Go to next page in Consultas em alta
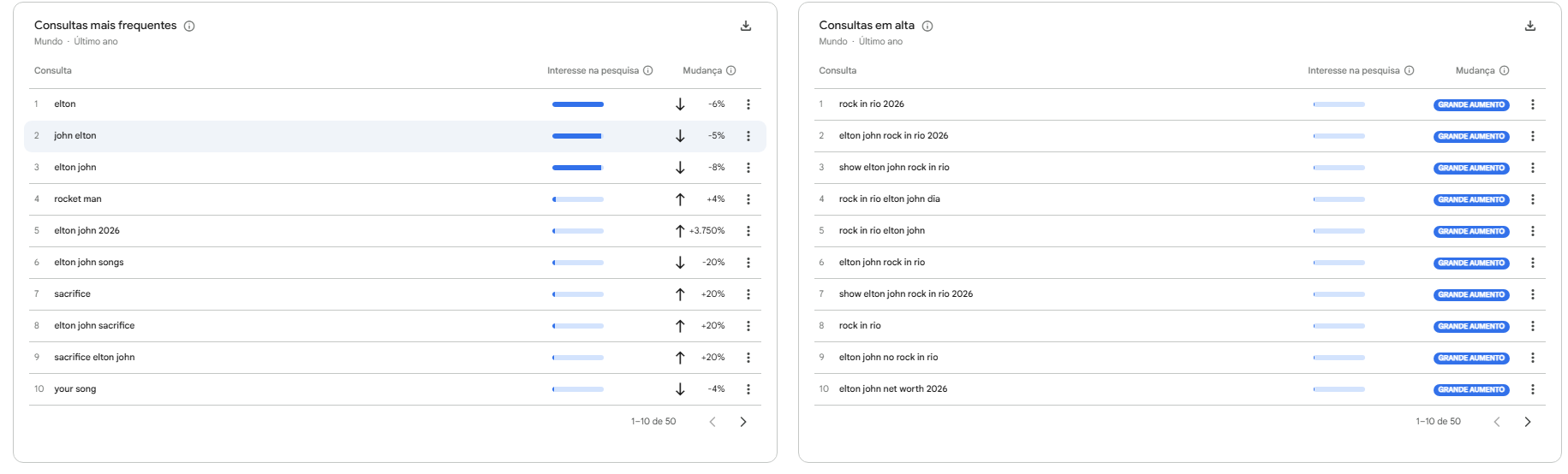Viewport: 1568px width, 474px height. (1528, 422)
